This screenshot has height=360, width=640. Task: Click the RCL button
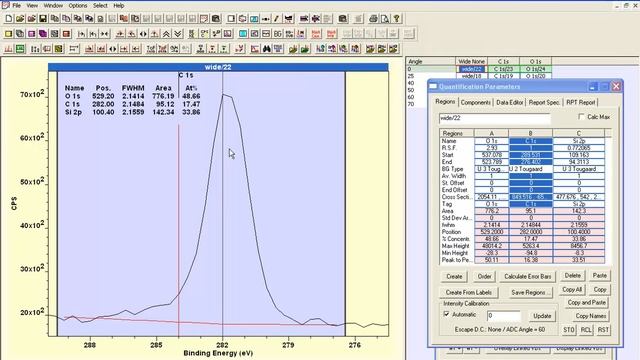click(x=586, y=329)
